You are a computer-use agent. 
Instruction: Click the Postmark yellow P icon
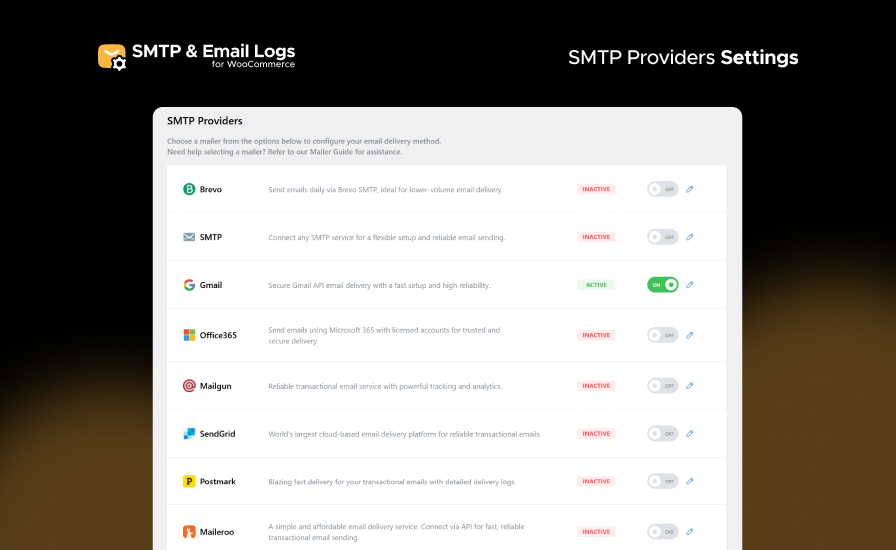click(x=189, y=481)
